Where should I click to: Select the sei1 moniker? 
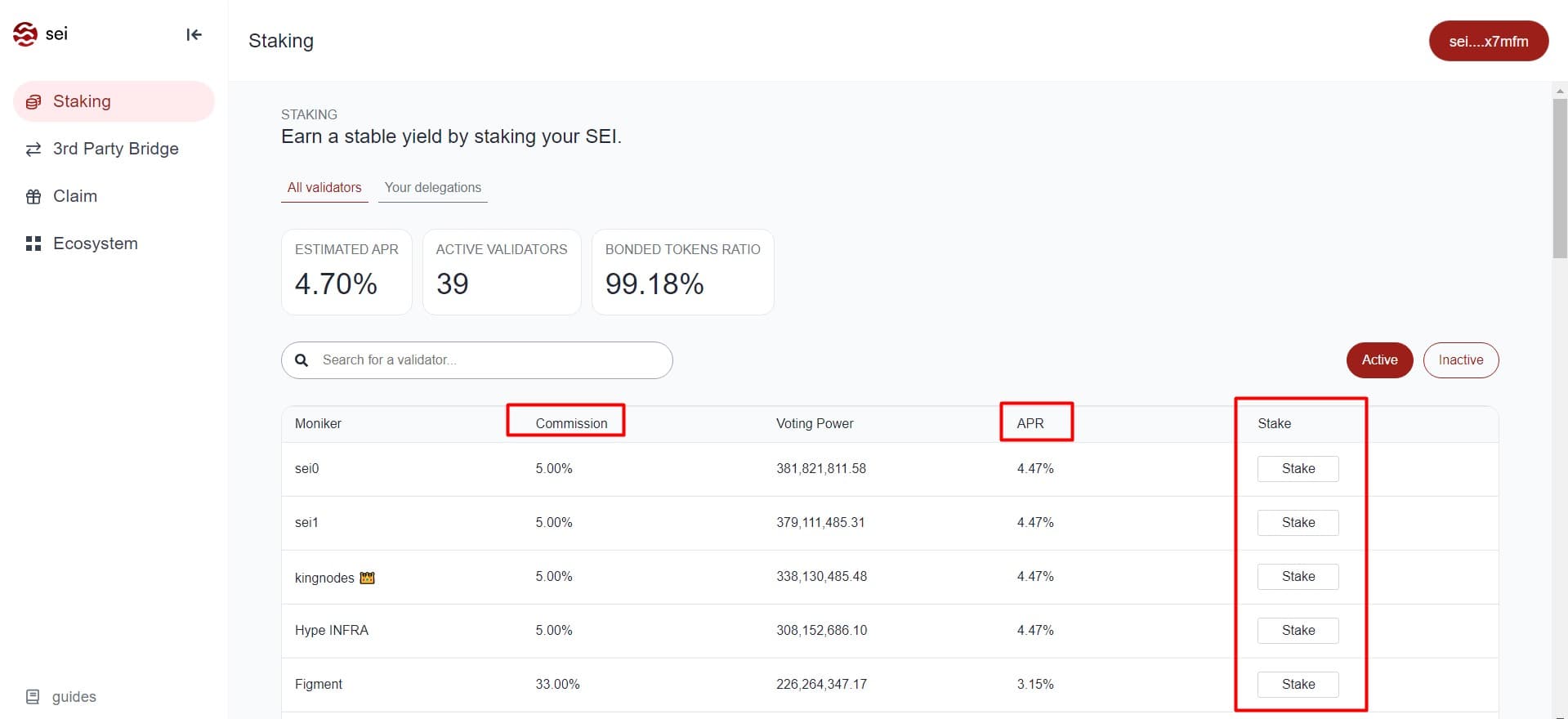[306, 523]
